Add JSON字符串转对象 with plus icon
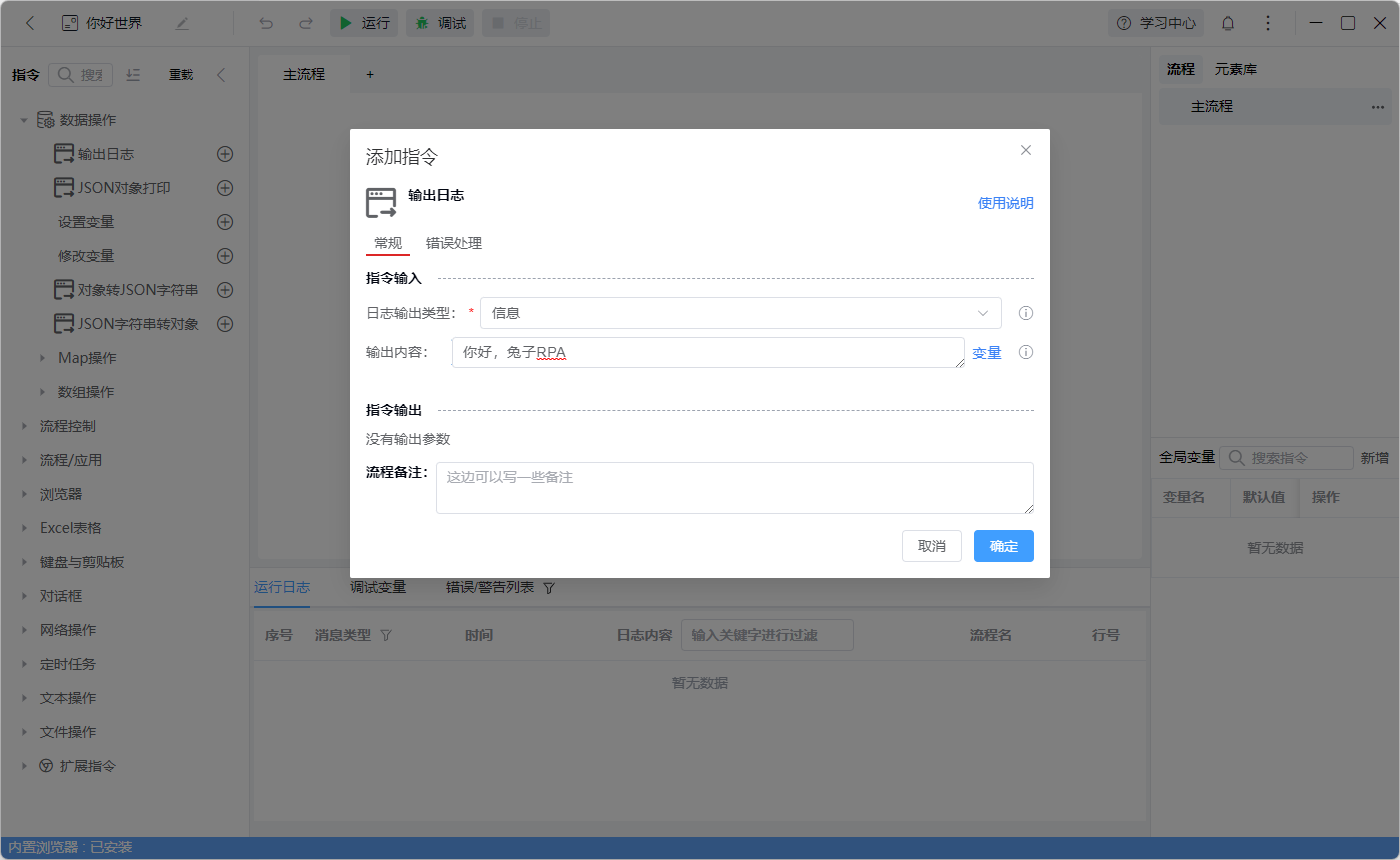This screenshot has width=1400, height=860. tap(225, 324)
